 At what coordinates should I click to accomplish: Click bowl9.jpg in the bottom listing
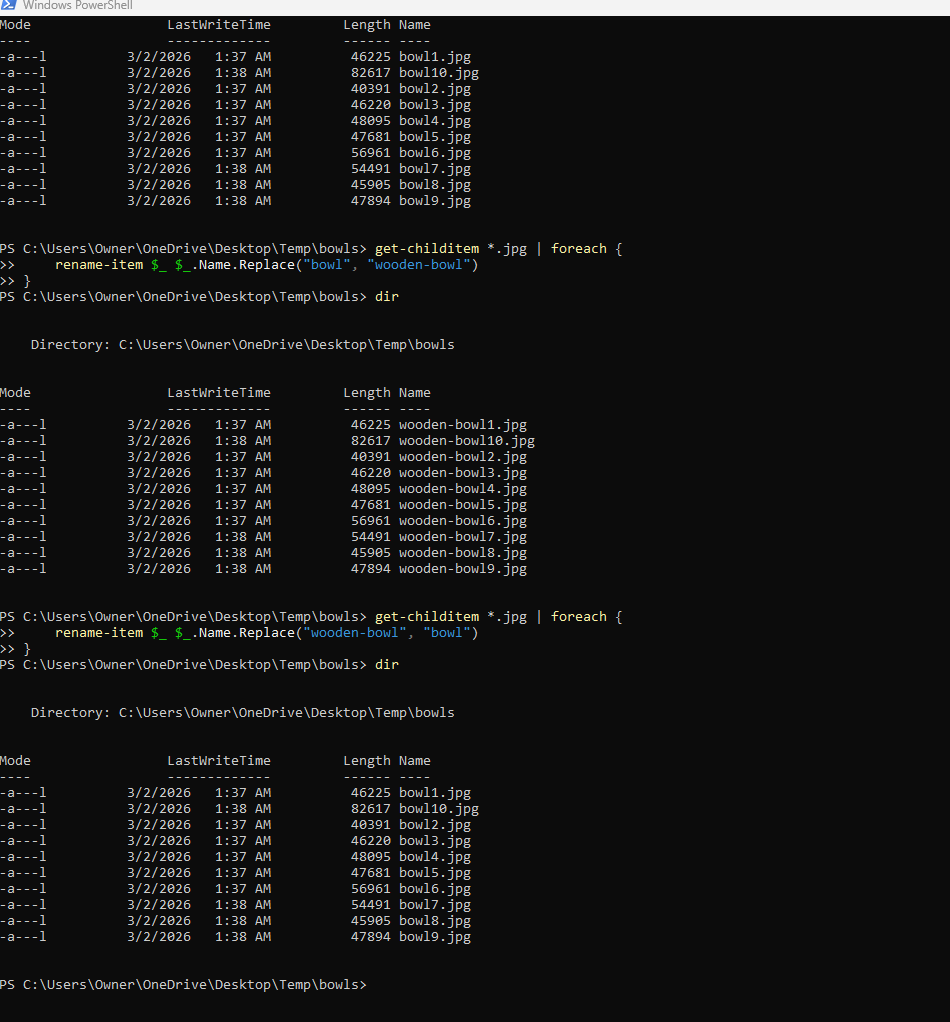[x=434, y=937]
